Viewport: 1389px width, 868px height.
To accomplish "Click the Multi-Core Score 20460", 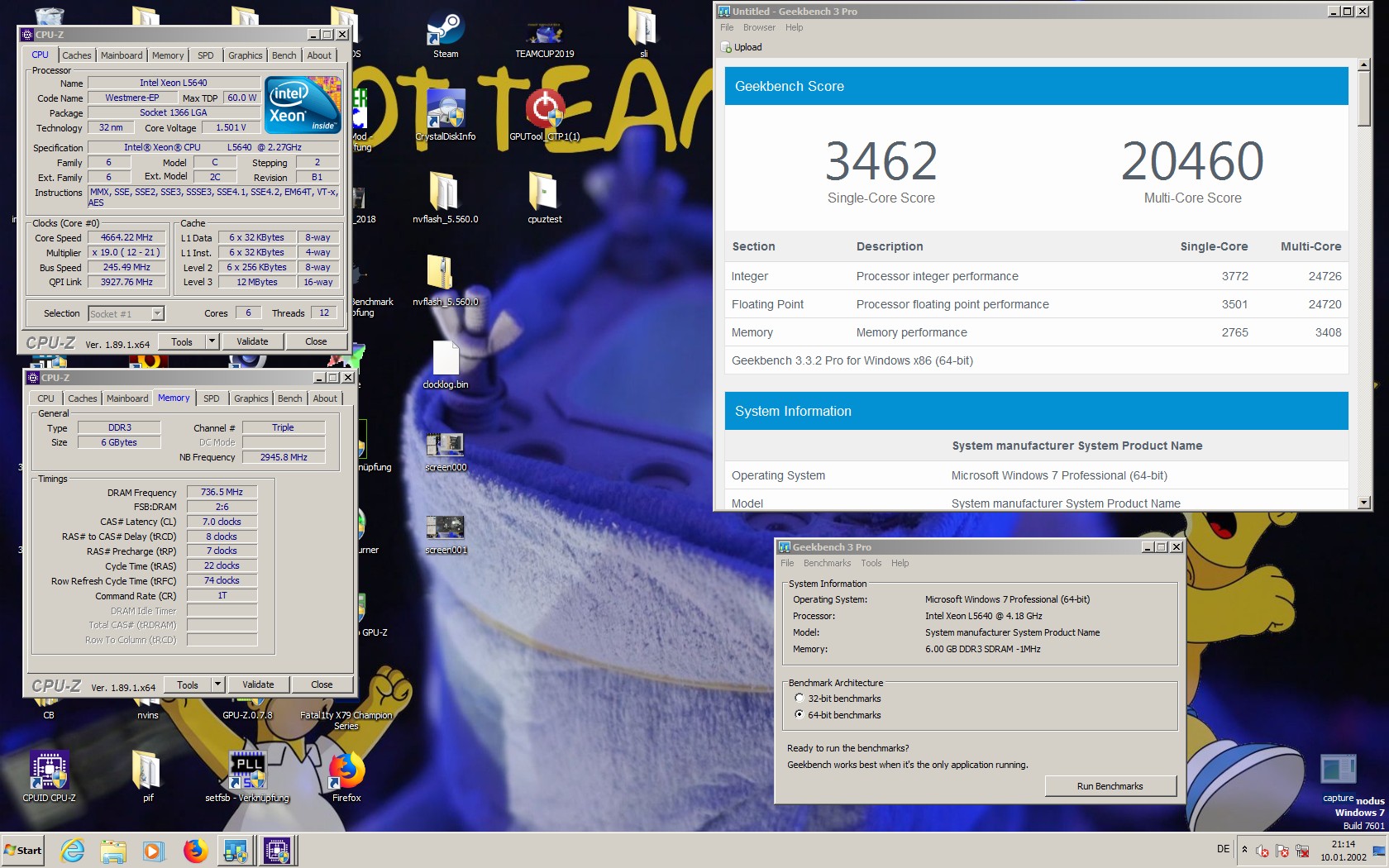I will pyautogui.click(x=1192, y=161).
